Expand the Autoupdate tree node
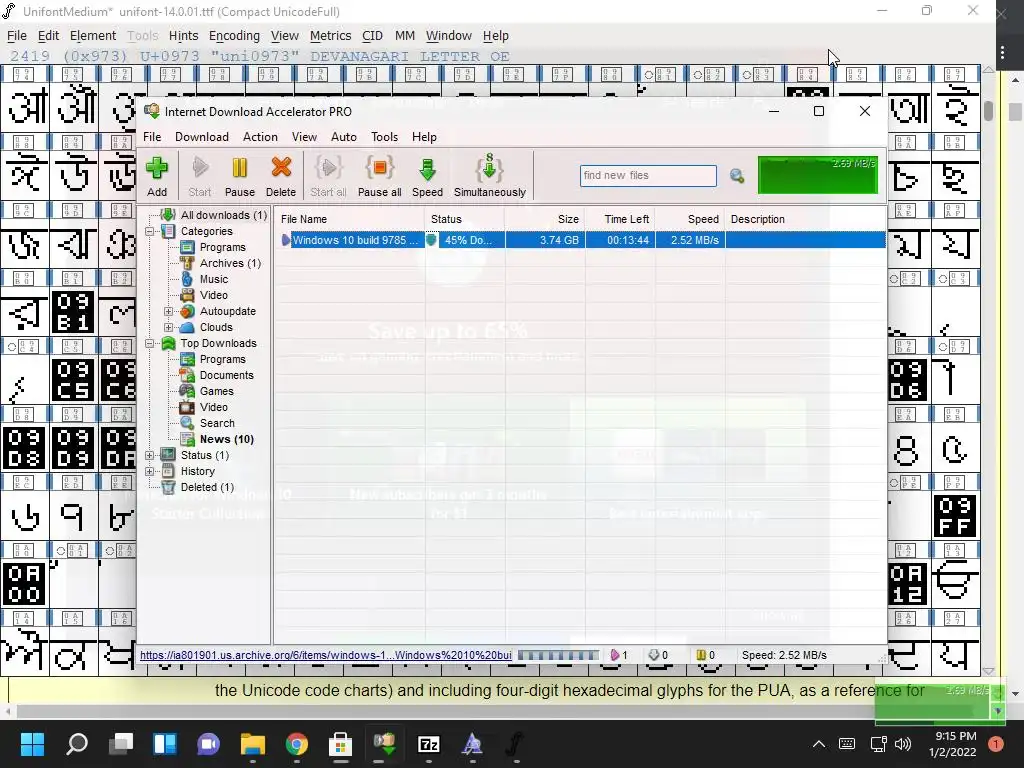Image resolution: width=1024 pixels, height=768 pixels. [x=168, y=312]
